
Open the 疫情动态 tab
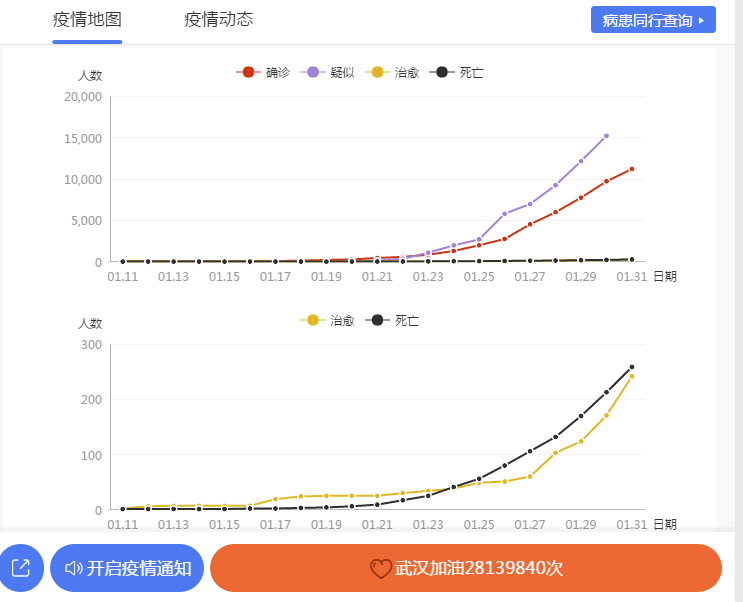pos(218,20)
